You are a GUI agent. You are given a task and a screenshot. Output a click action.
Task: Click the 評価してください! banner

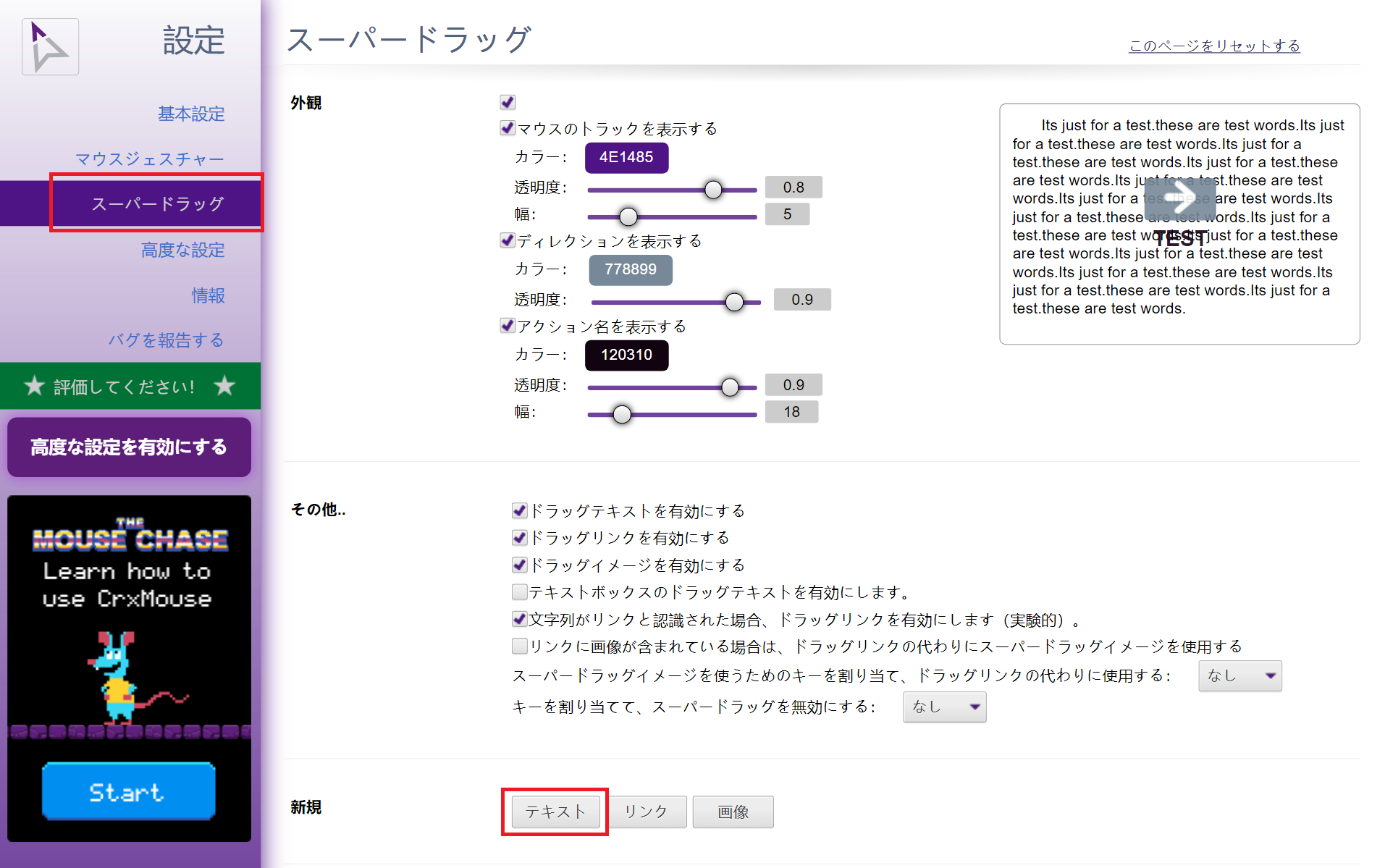tap(130, 386)
